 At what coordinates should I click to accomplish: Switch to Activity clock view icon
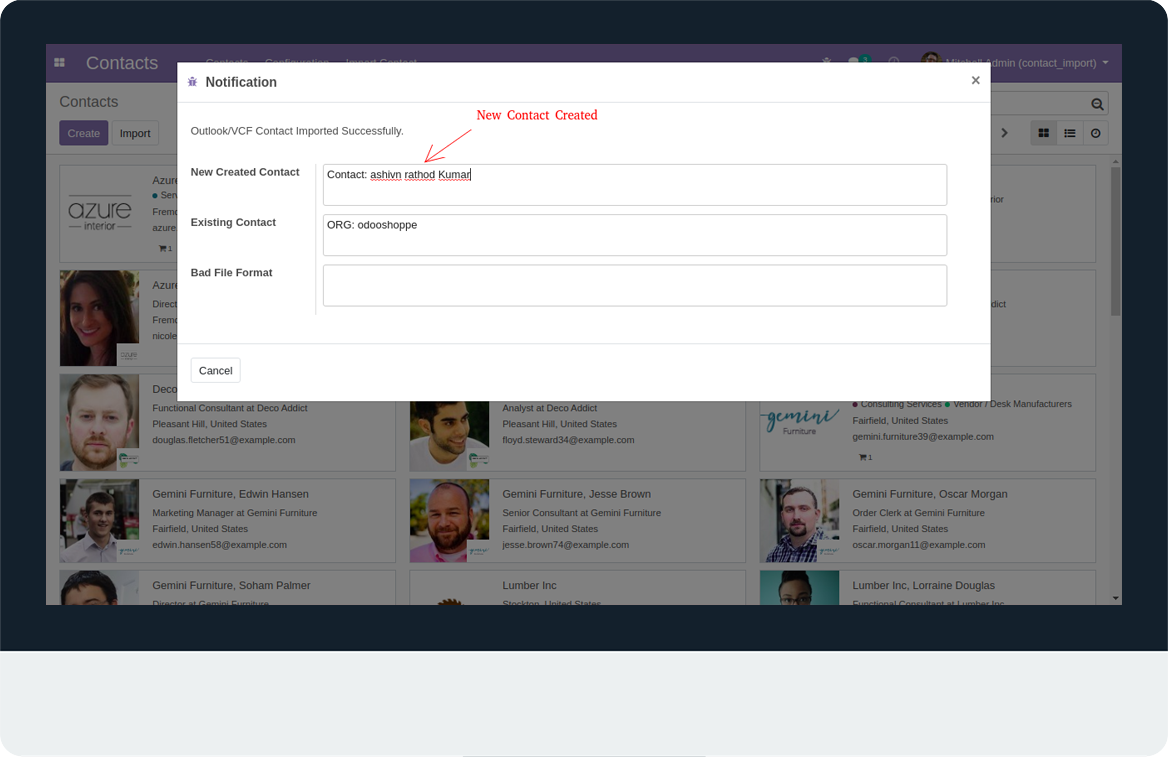point(1095,133)
